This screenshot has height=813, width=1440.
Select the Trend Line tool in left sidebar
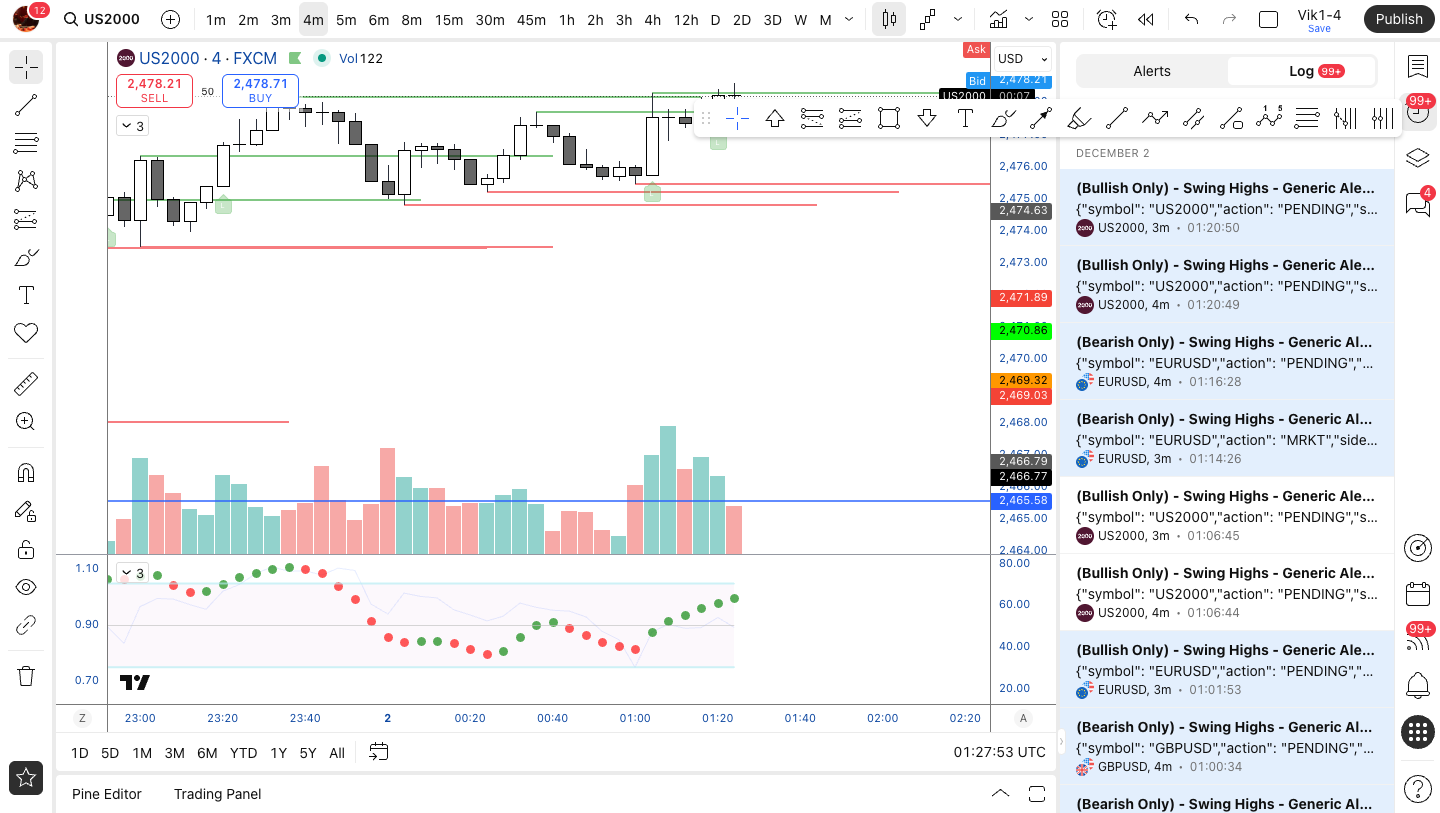[26, 105]
